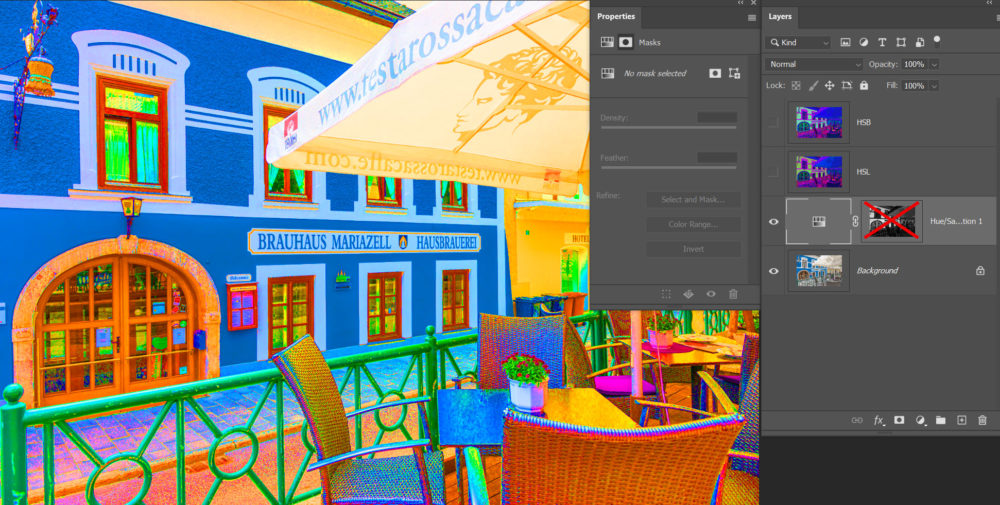Open layer style fx menu
The height and width of the screenshot is (505, 1000).
click(879, 420)
